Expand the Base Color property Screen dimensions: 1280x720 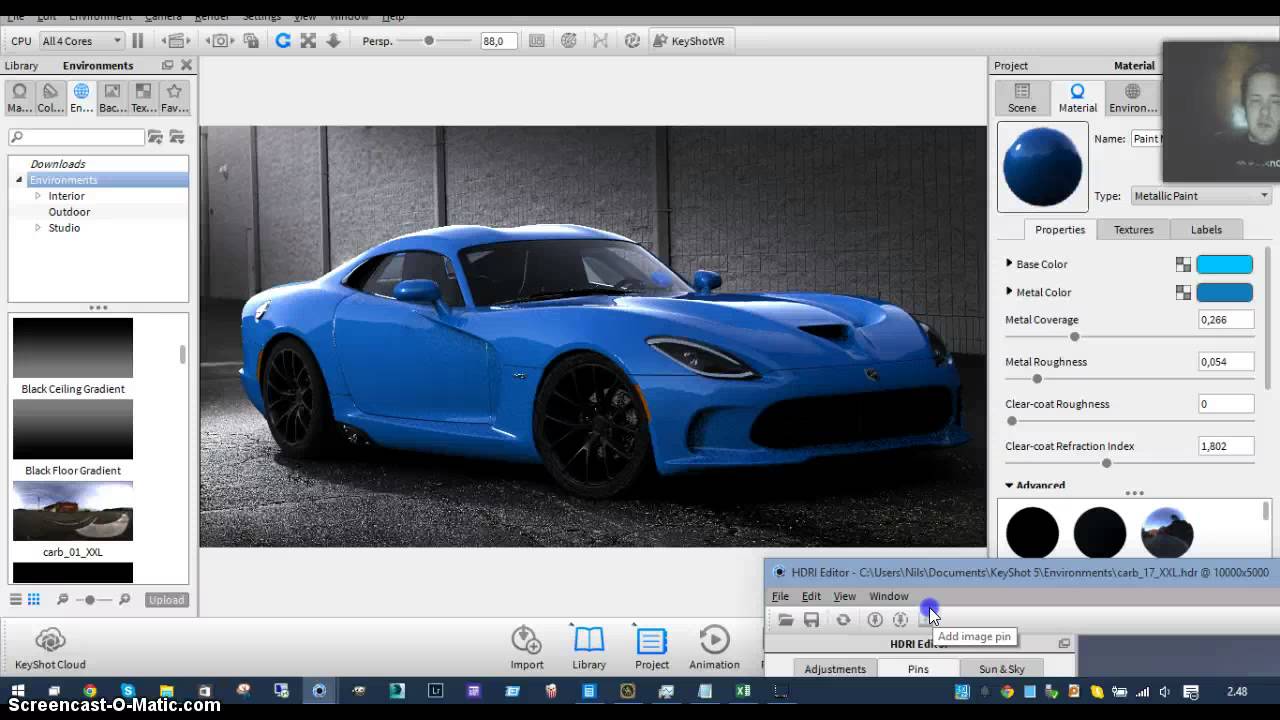pos(1009,263)
